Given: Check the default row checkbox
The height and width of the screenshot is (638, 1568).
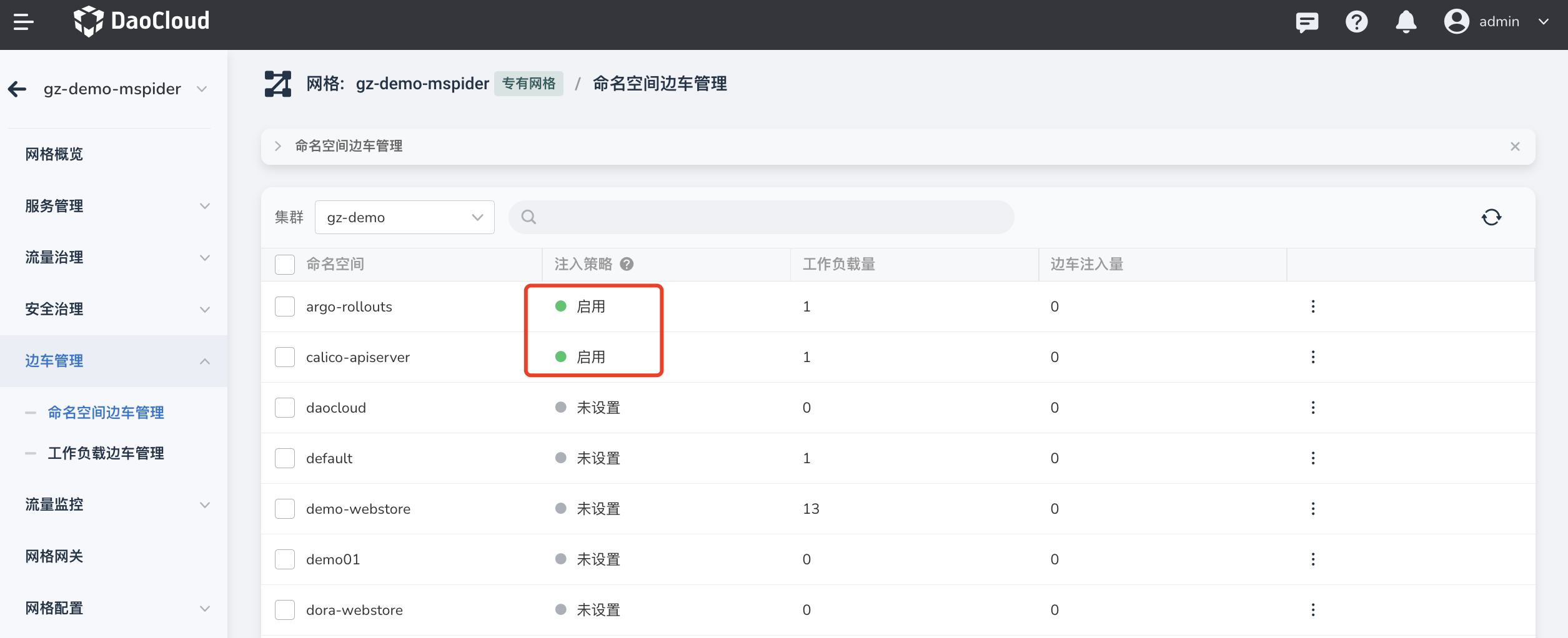Looking at the screenshot, I should tap(285, 458).
